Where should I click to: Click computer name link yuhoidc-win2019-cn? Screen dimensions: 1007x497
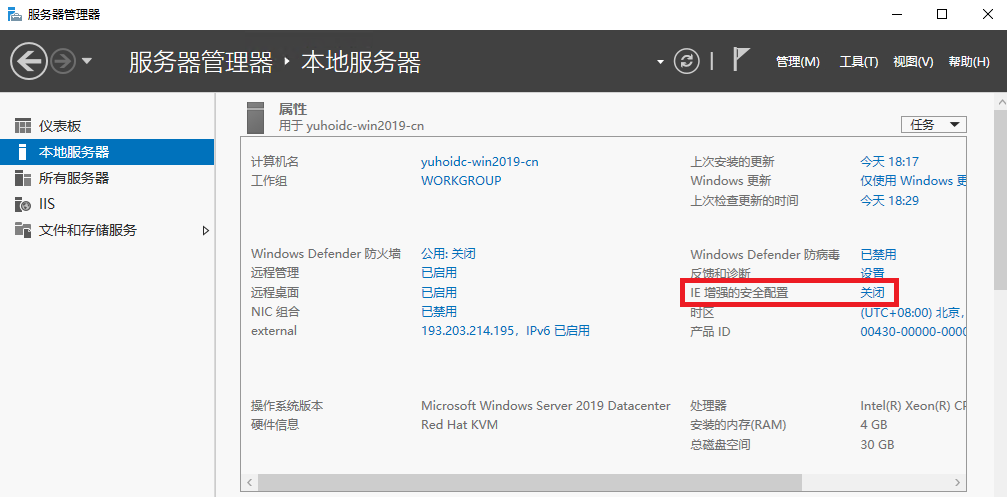(x=479, y=162)
